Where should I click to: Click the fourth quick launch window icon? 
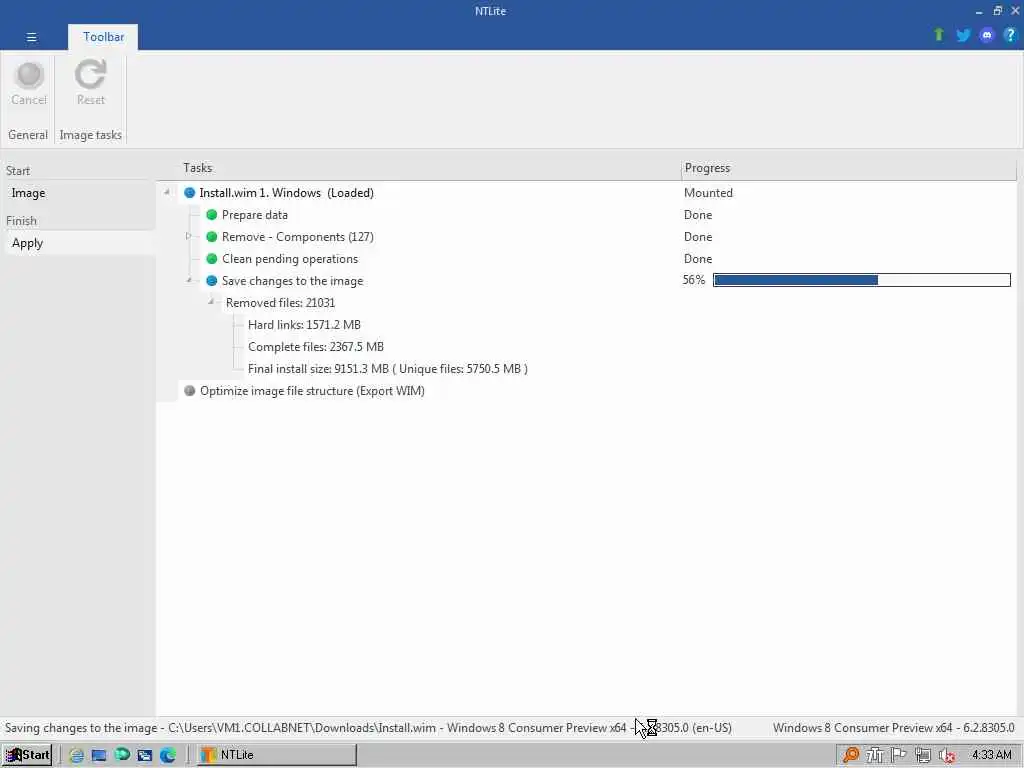click(144, 756)
